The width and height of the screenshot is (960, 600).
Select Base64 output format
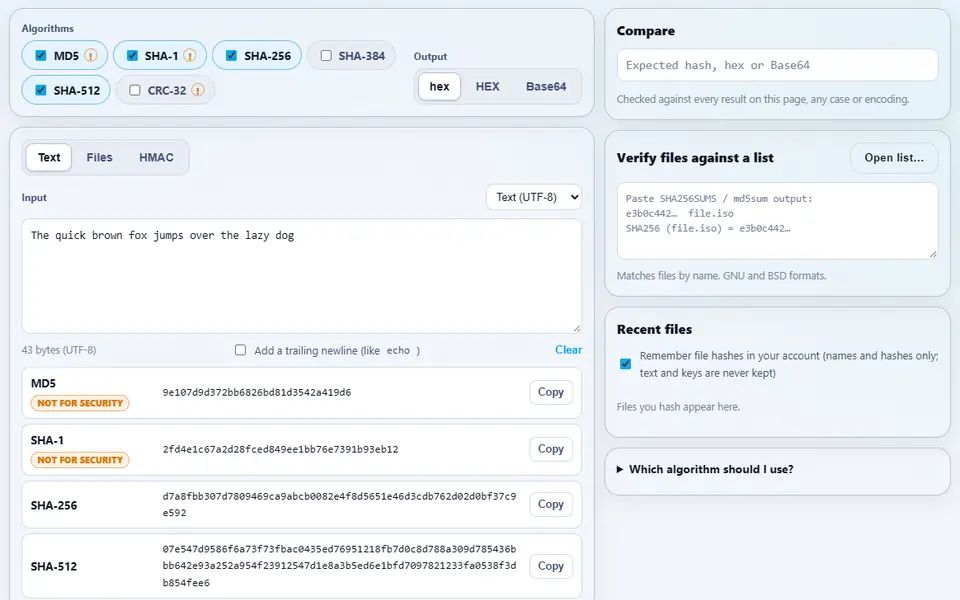click(x=546, y=86)
